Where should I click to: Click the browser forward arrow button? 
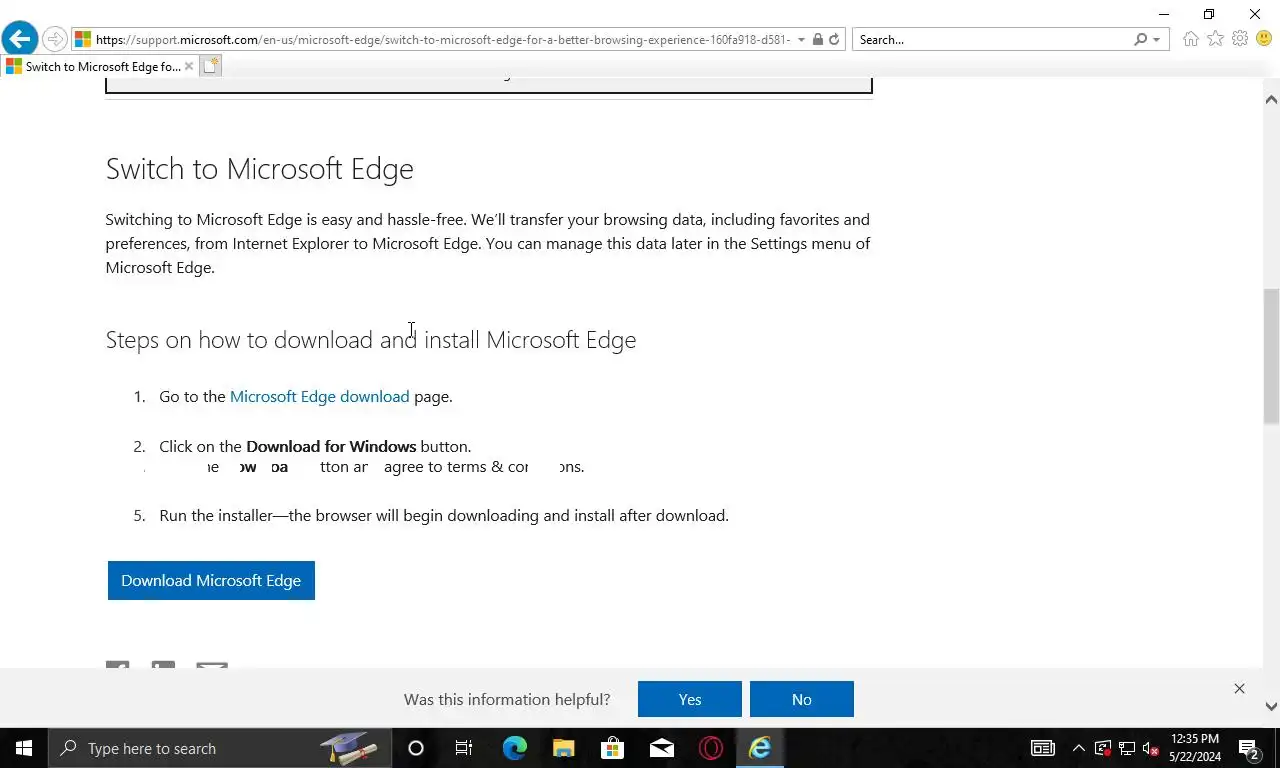tap(55, 39)
